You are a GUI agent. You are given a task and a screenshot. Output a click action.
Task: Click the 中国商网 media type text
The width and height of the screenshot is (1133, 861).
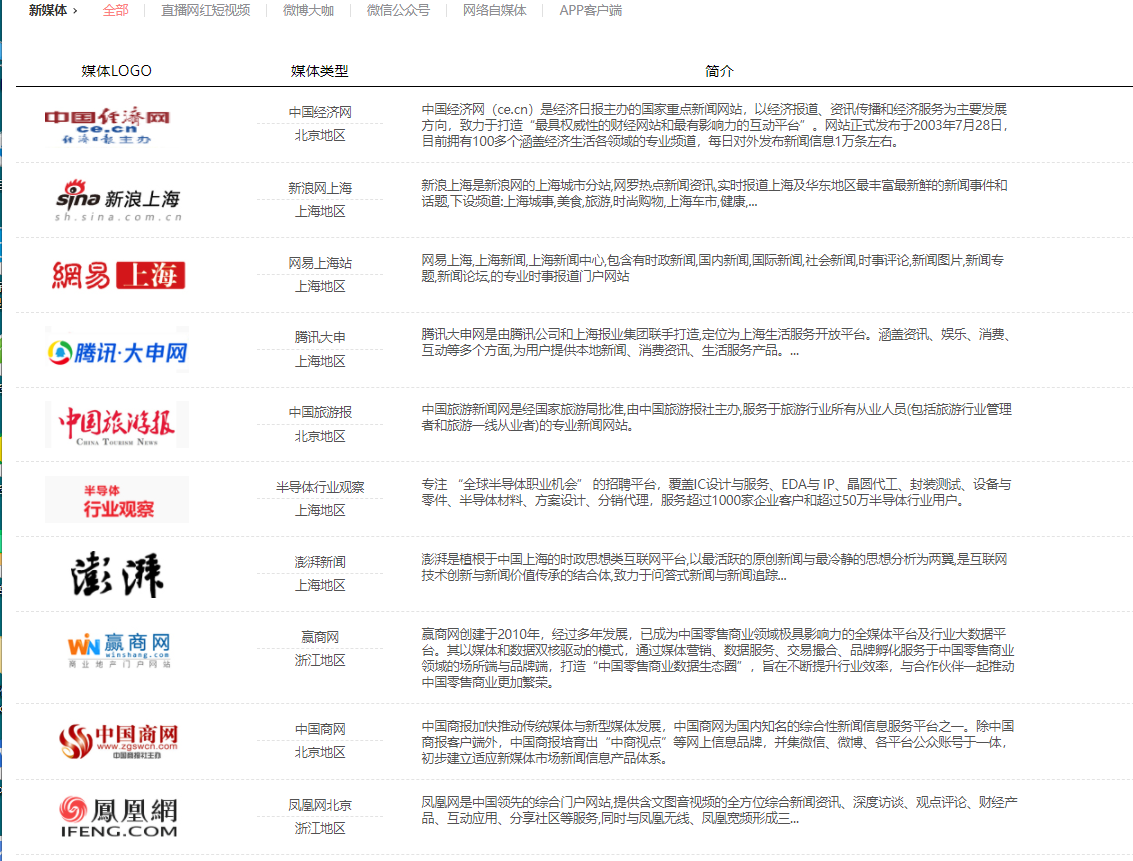click(x=320, y=729)
